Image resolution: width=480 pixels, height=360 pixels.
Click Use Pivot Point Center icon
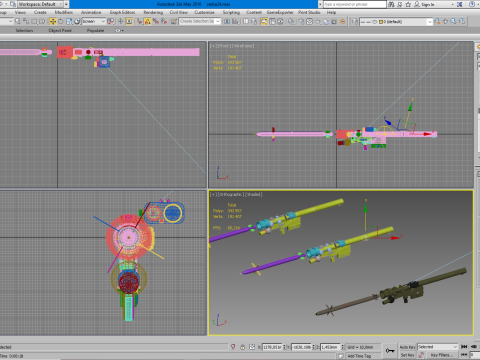click(x=110, y=21)
